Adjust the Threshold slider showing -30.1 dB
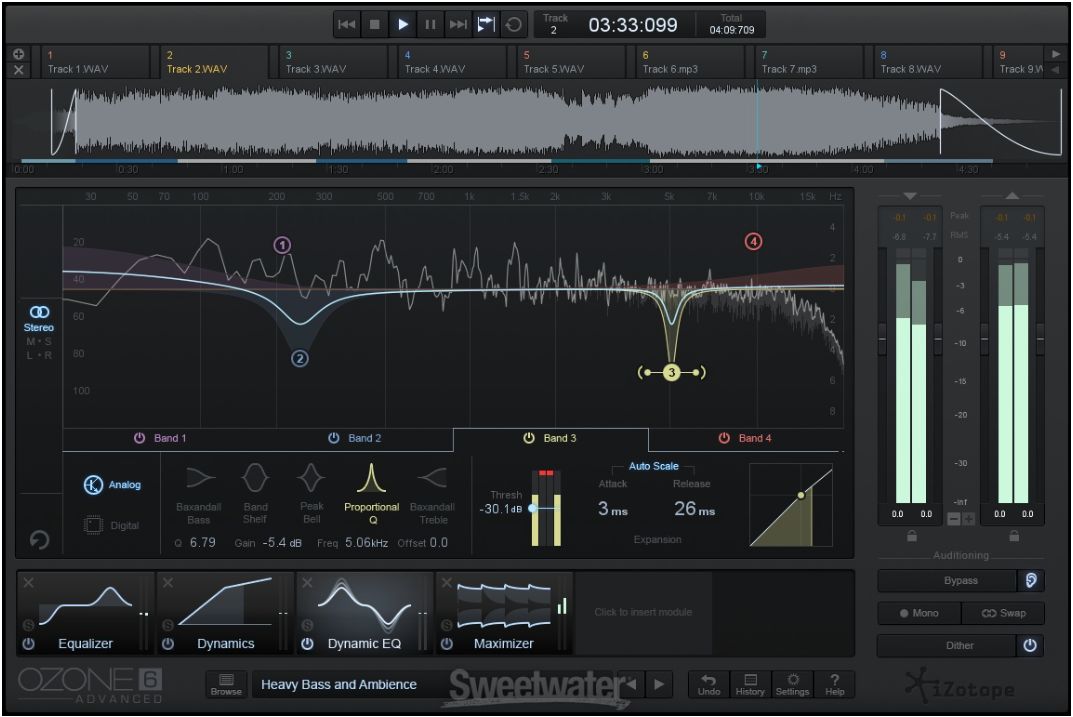This screenshot has height=717, width=1073. point(534,509)
